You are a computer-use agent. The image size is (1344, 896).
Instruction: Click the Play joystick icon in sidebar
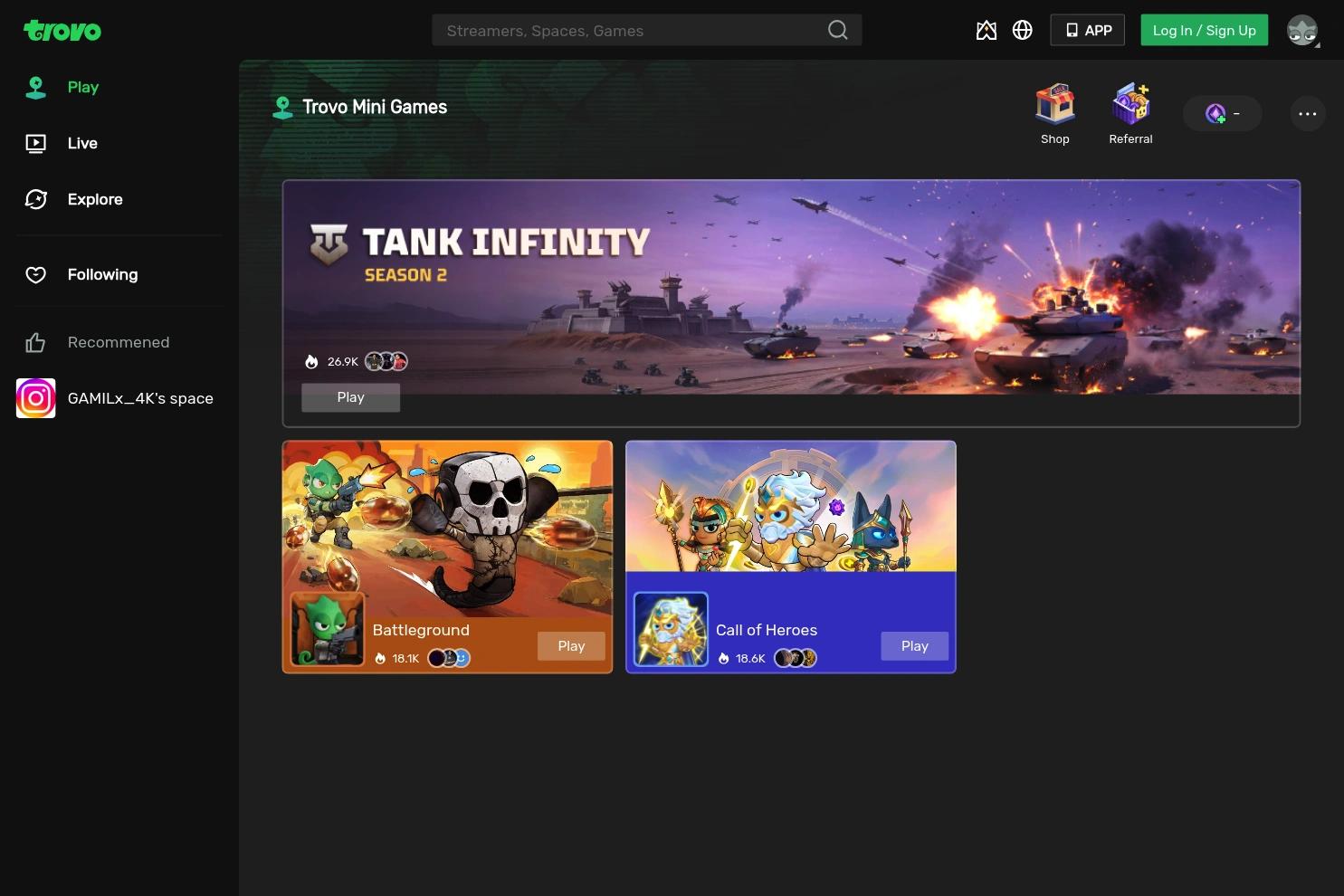click(36, 88)
